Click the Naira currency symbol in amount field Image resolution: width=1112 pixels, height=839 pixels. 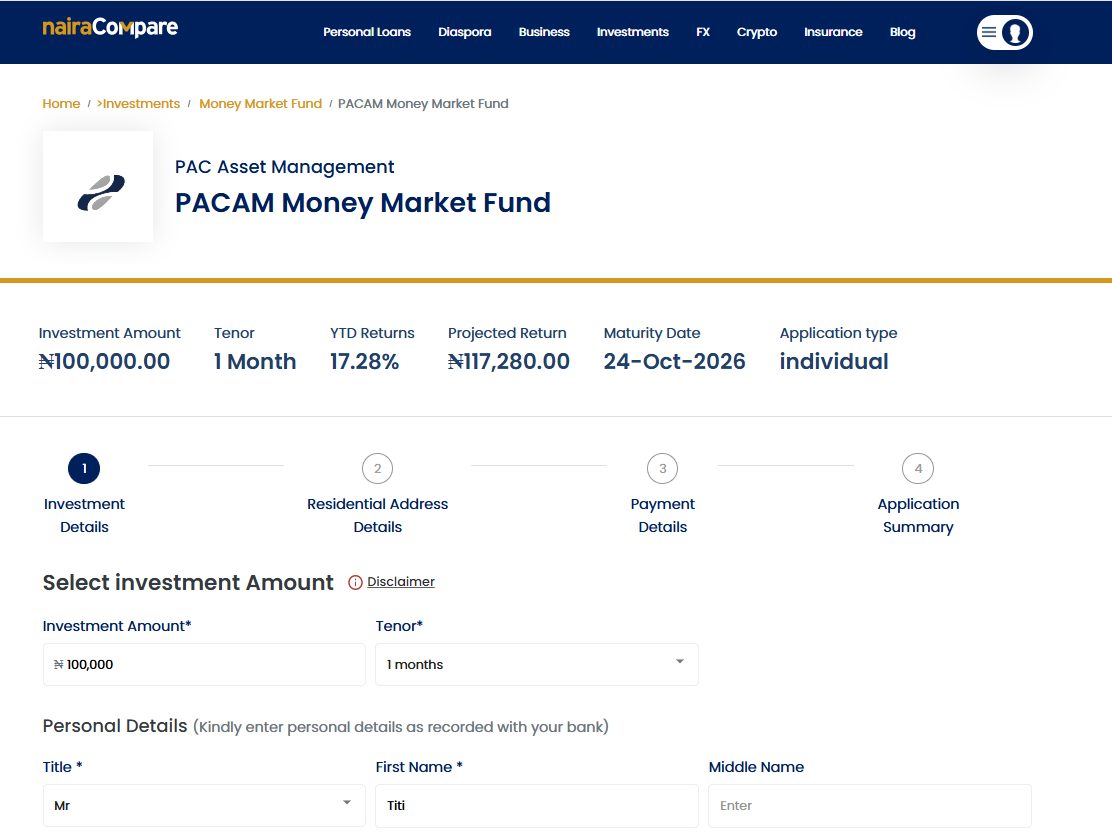point(59,665)
